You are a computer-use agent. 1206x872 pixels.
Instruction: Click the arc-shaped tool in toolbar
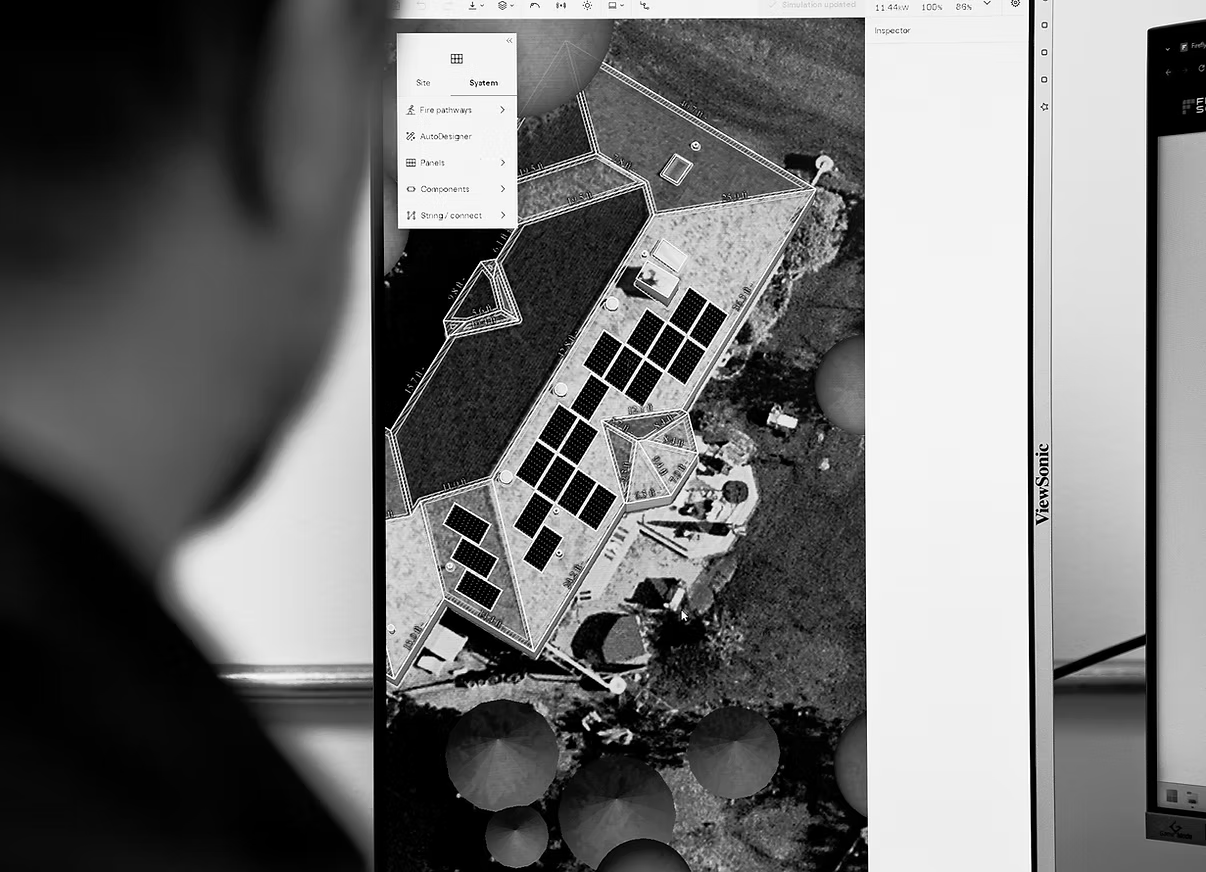535,6
